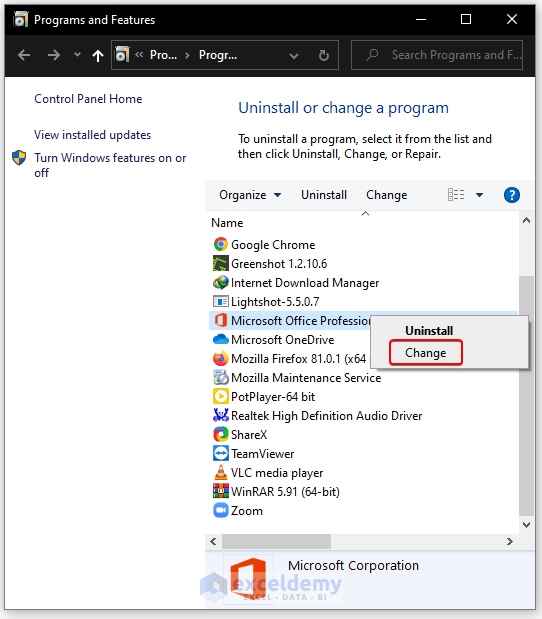Click the Microsoft Office icon in list

coord(221,320)
